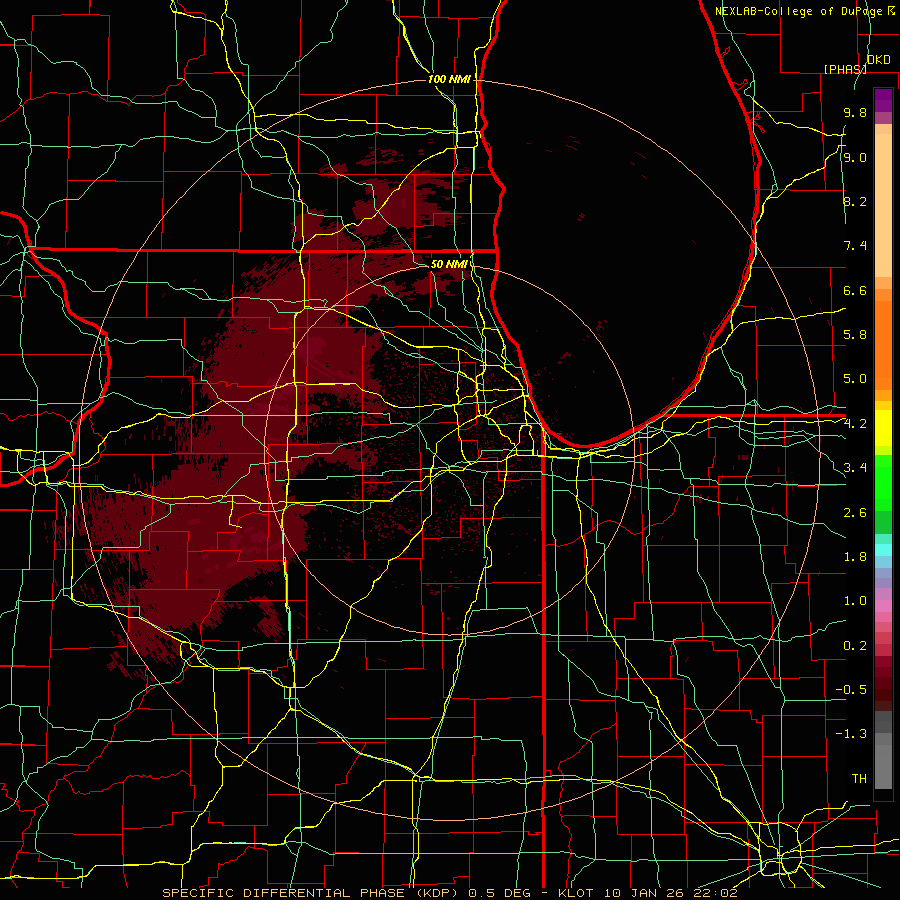This screenshot has height=900, width=900.
Task: Select the 6.6 scale value
Action: pyautogui.click(x=855, y=290)
